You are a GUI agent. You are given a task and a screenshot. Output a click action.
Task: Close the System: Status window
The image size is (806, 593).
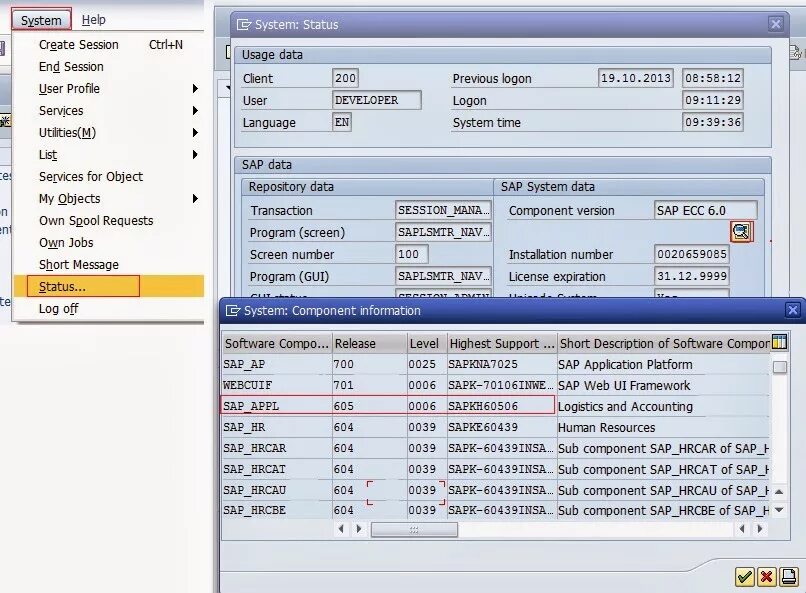click(x=775, y=24)
